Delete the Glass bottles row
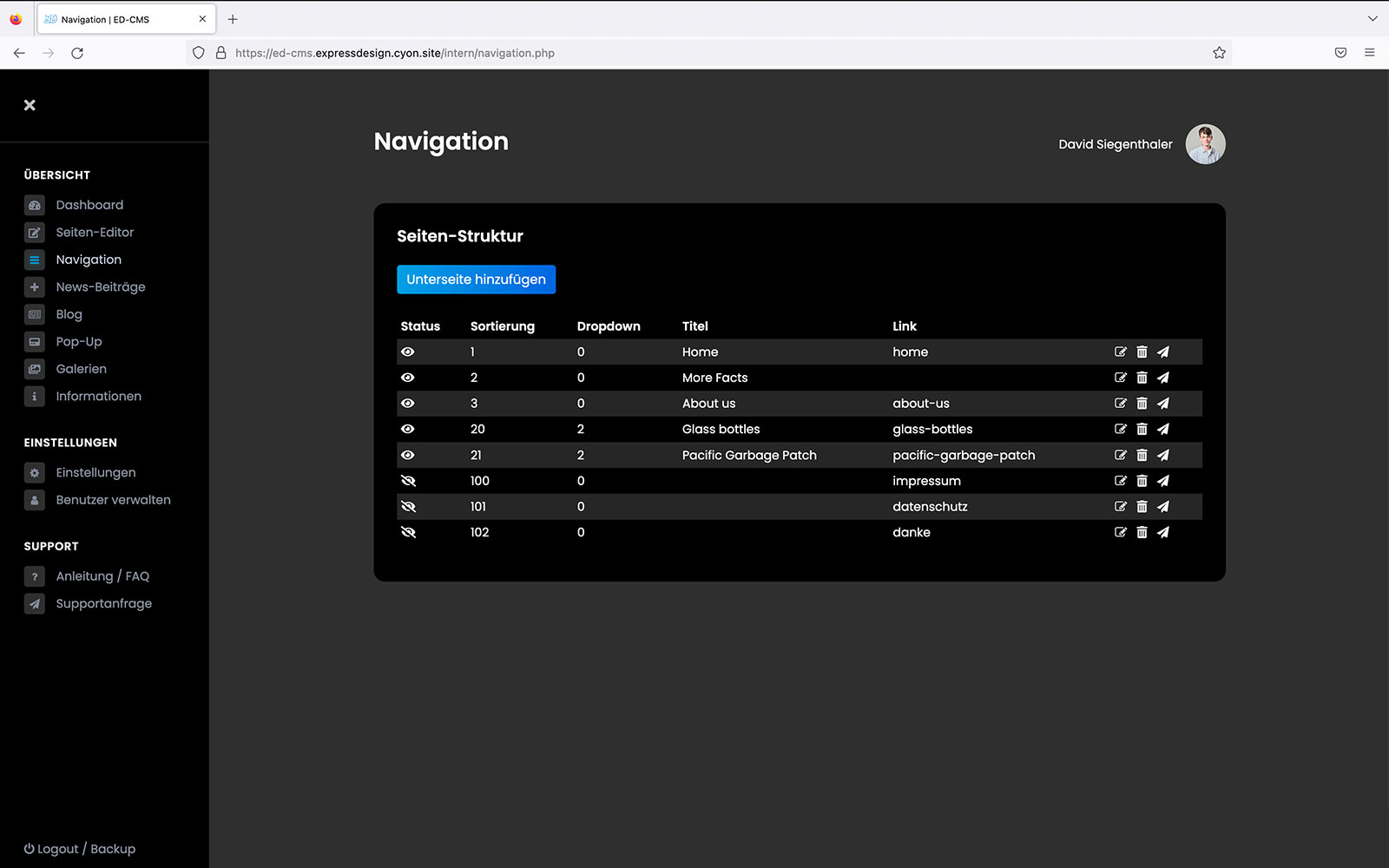1389x868 pixels. (x=1142, y=429)
